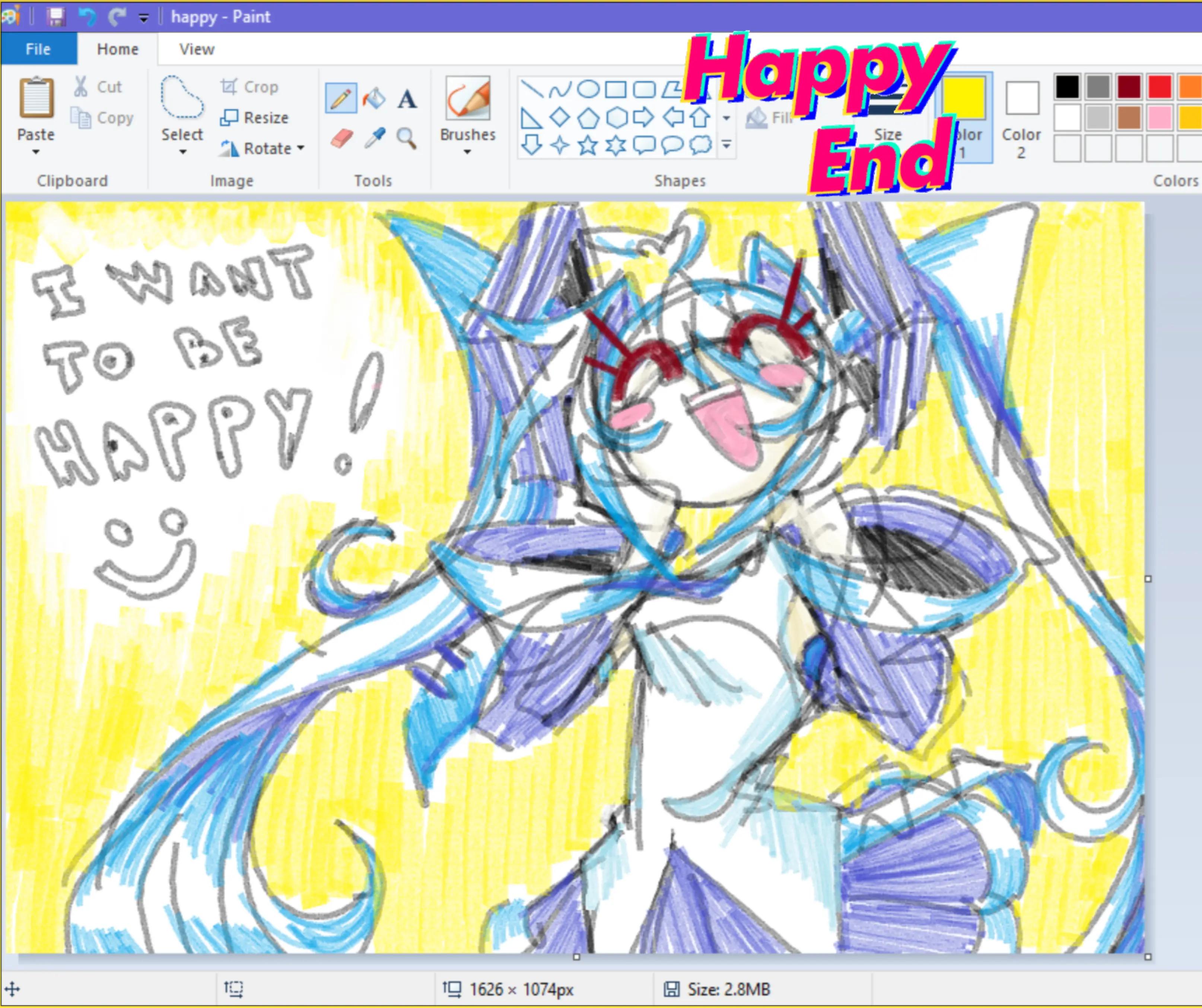The height and width of the screenshot is (1008, 1202).
Task: Choose the Five-point star shape
Action: pyautogui.click(x=587, y=145)
